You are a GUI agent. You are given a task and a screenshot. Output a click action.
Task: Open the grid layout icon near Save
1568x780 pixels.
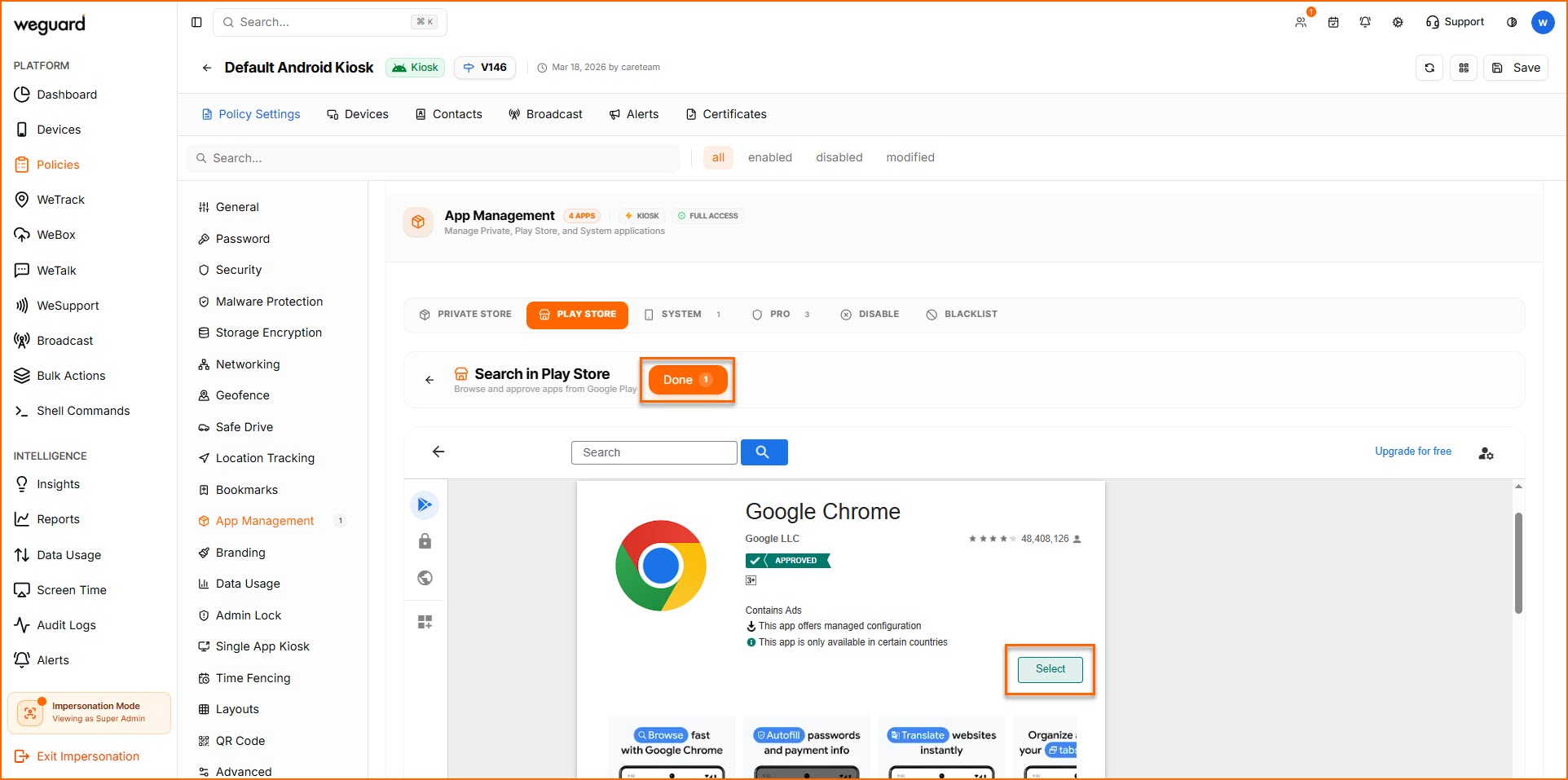point(1464,68)
